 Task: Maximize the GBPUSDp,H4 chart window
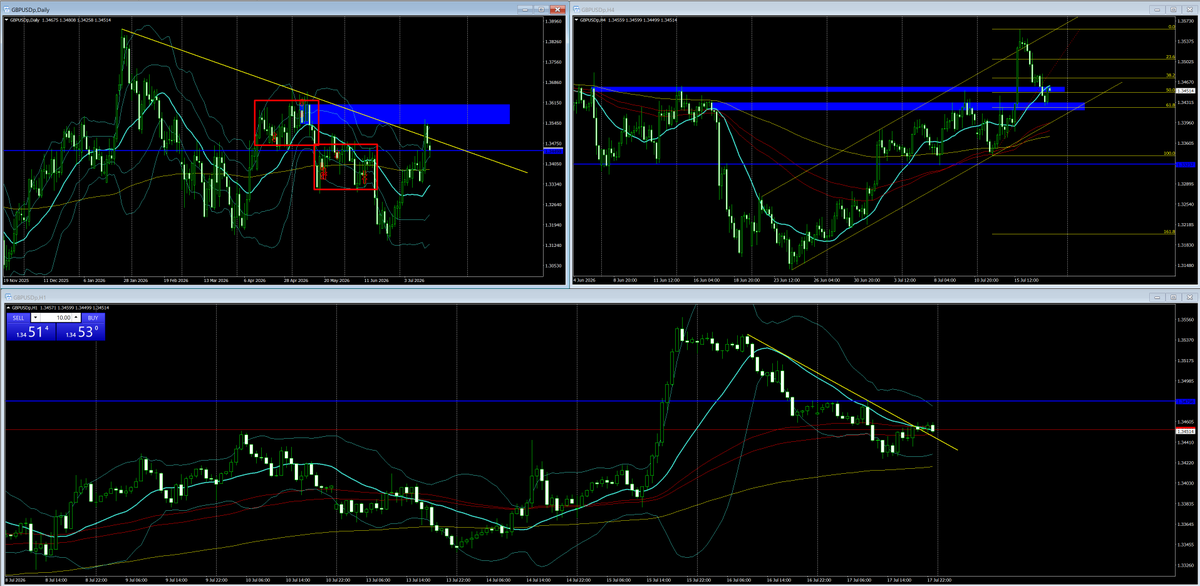(x=1173, y=10)
